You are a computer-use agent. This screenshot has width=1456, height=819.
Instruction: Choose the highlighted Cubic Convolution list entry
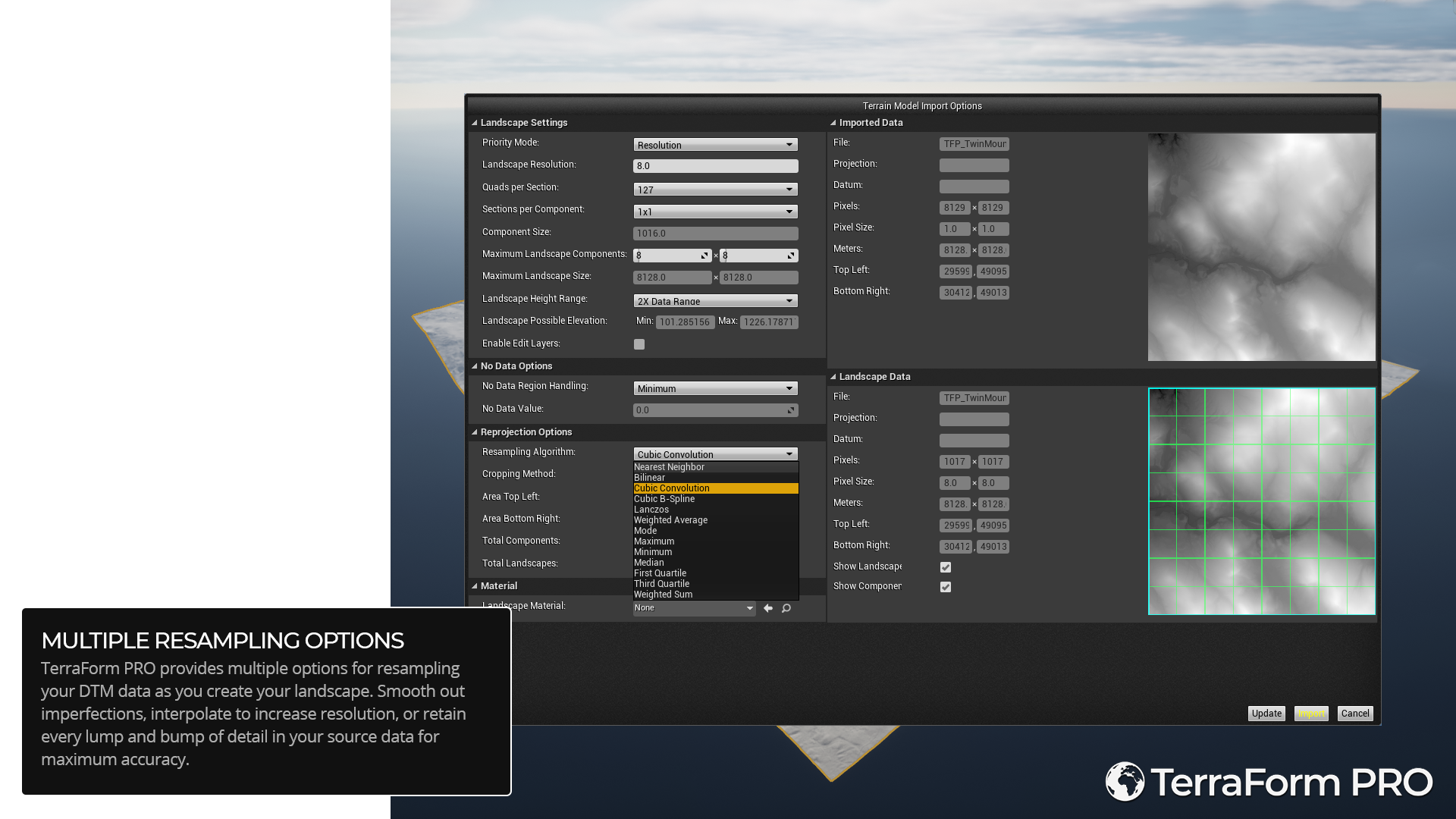click(716, 488)
